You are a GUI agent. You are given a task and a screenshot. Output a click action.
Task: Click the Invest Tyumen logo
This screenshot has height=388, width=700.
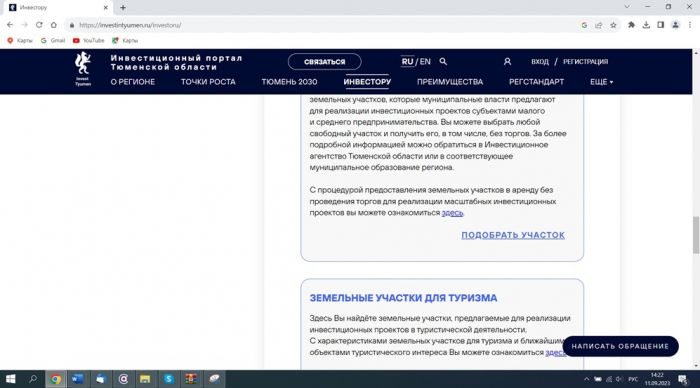point(83,68)
